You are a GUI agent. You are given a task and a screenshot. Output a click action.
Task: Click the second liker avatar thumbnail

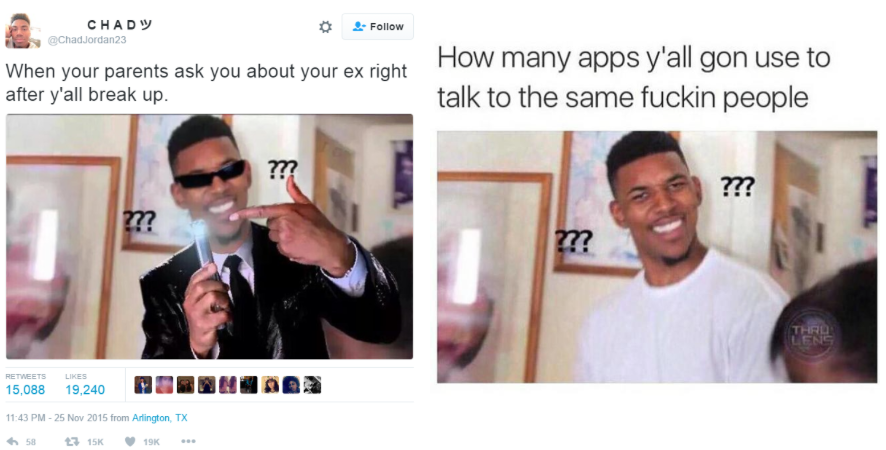(x=164, y=385)
